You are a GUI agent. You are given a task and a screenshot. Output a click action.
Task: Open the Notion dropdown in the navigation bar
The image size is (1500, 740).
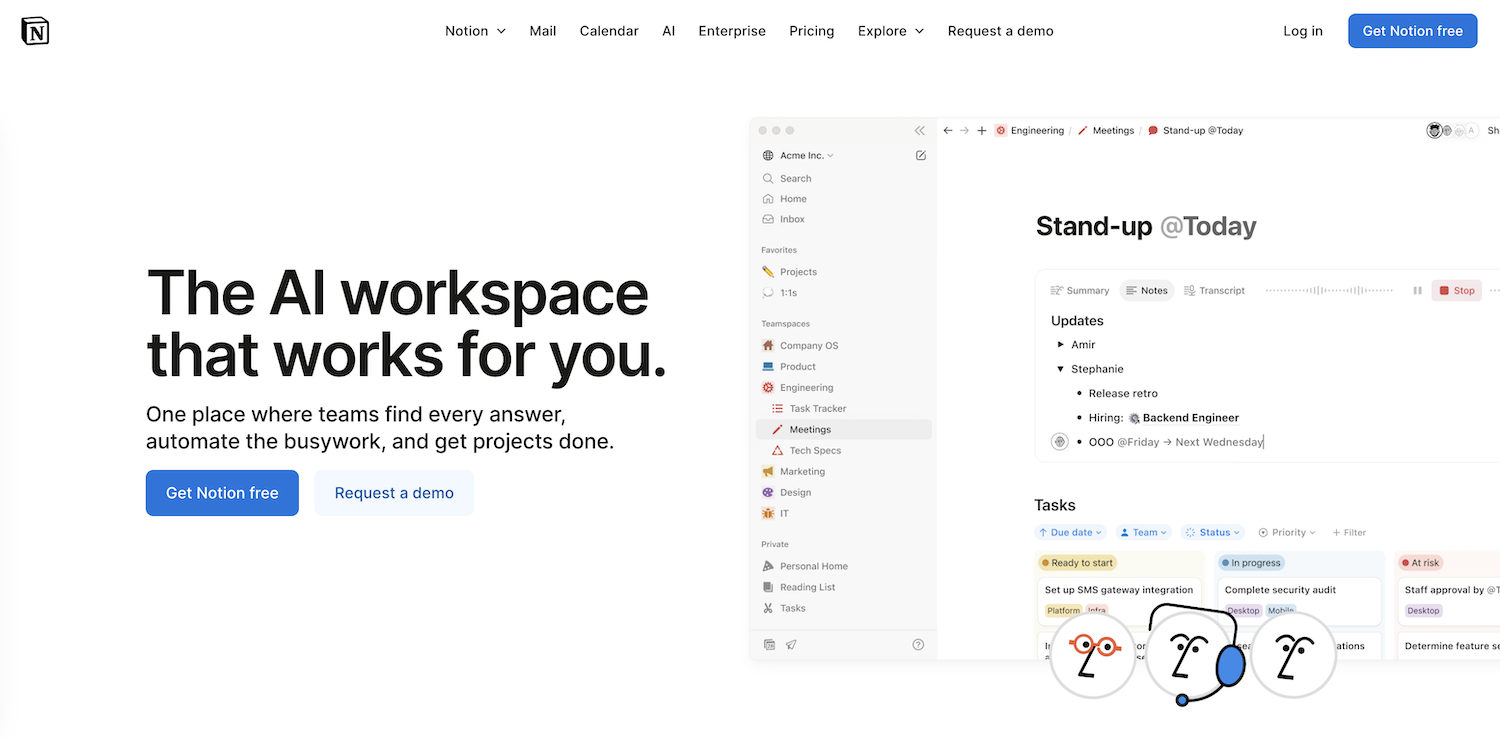coord(476,31)
